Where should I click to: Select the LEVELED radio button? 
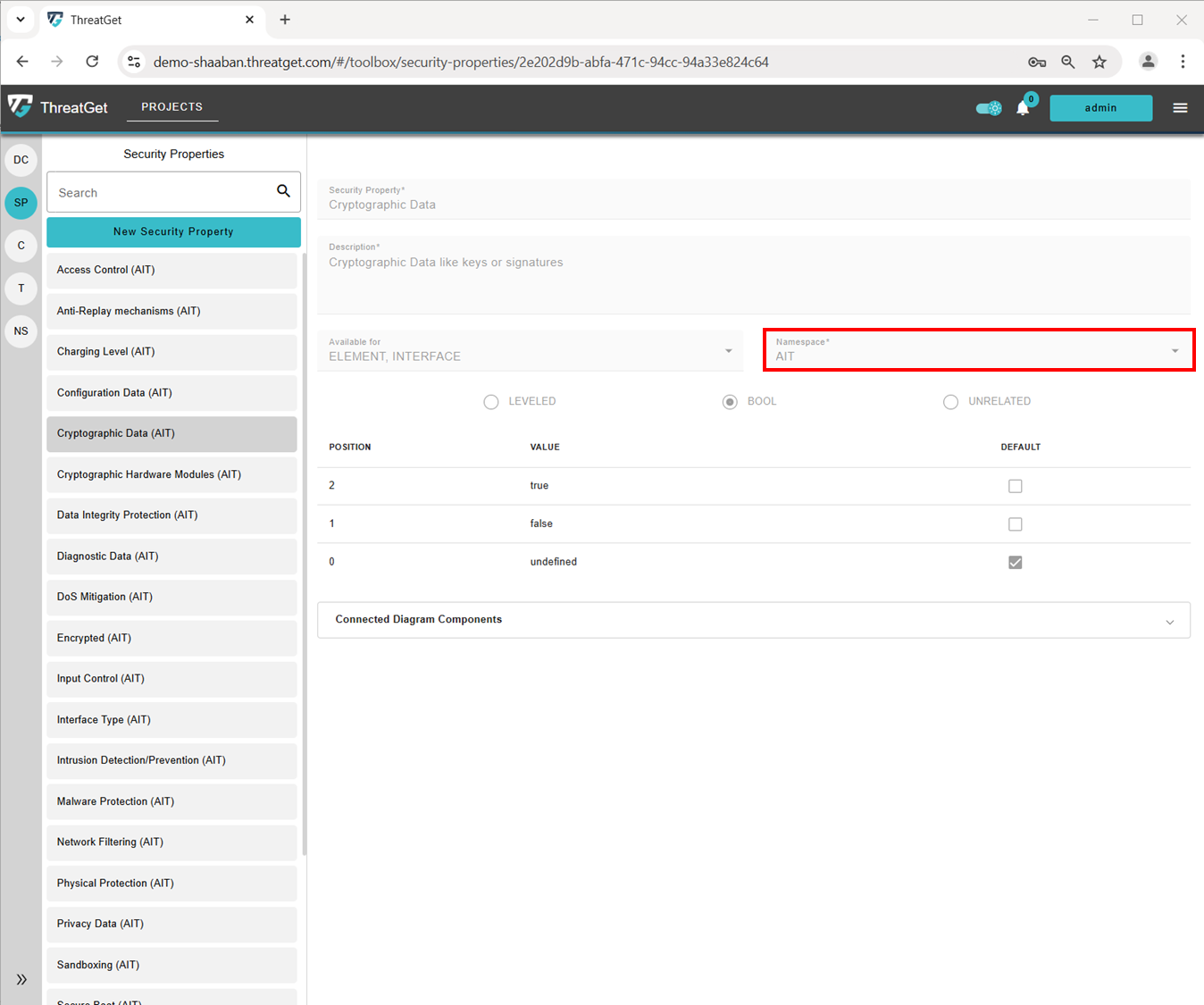tap(491, 402)
